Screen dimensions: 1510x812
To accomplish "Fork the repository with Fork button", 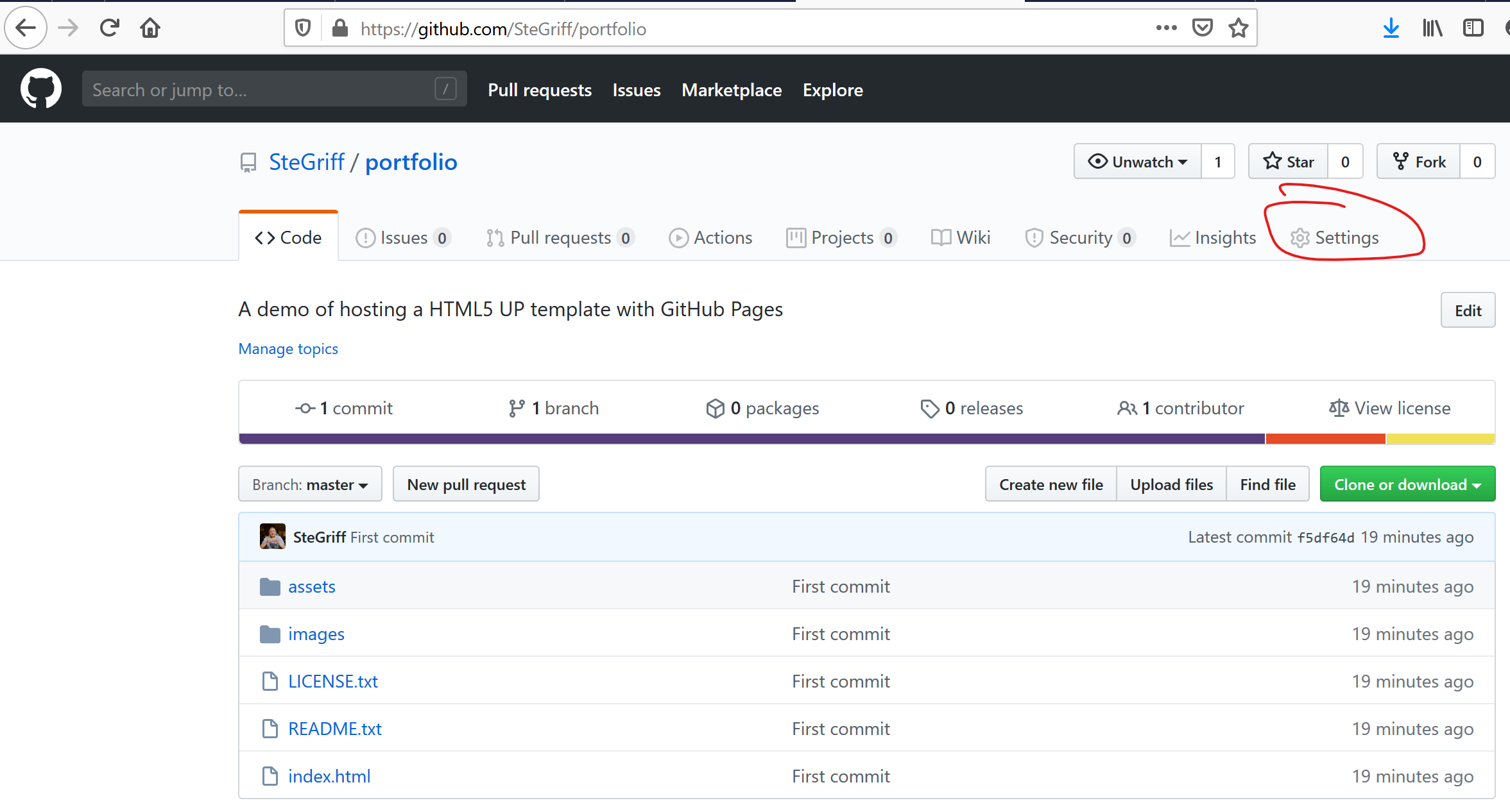I will [x=1419, y=162].
